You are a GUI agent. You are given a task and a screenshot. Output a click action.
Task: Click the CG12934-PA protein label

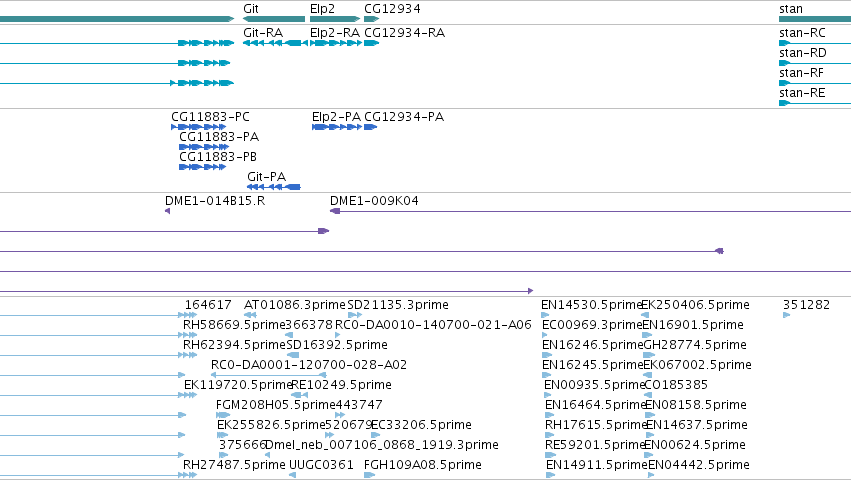[x=404, y=117]
